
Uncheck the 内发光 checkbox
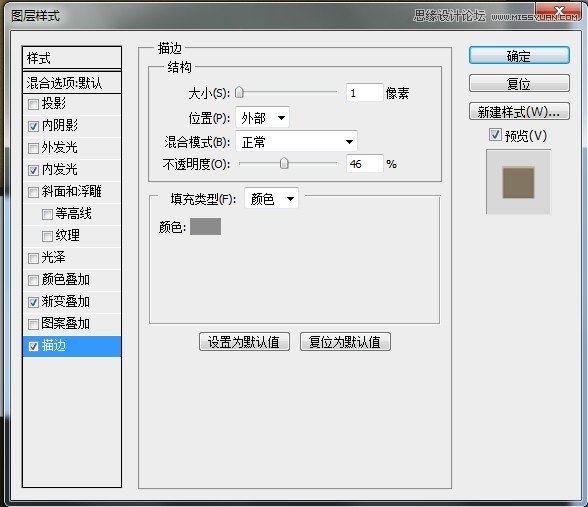tap(33, 170)
